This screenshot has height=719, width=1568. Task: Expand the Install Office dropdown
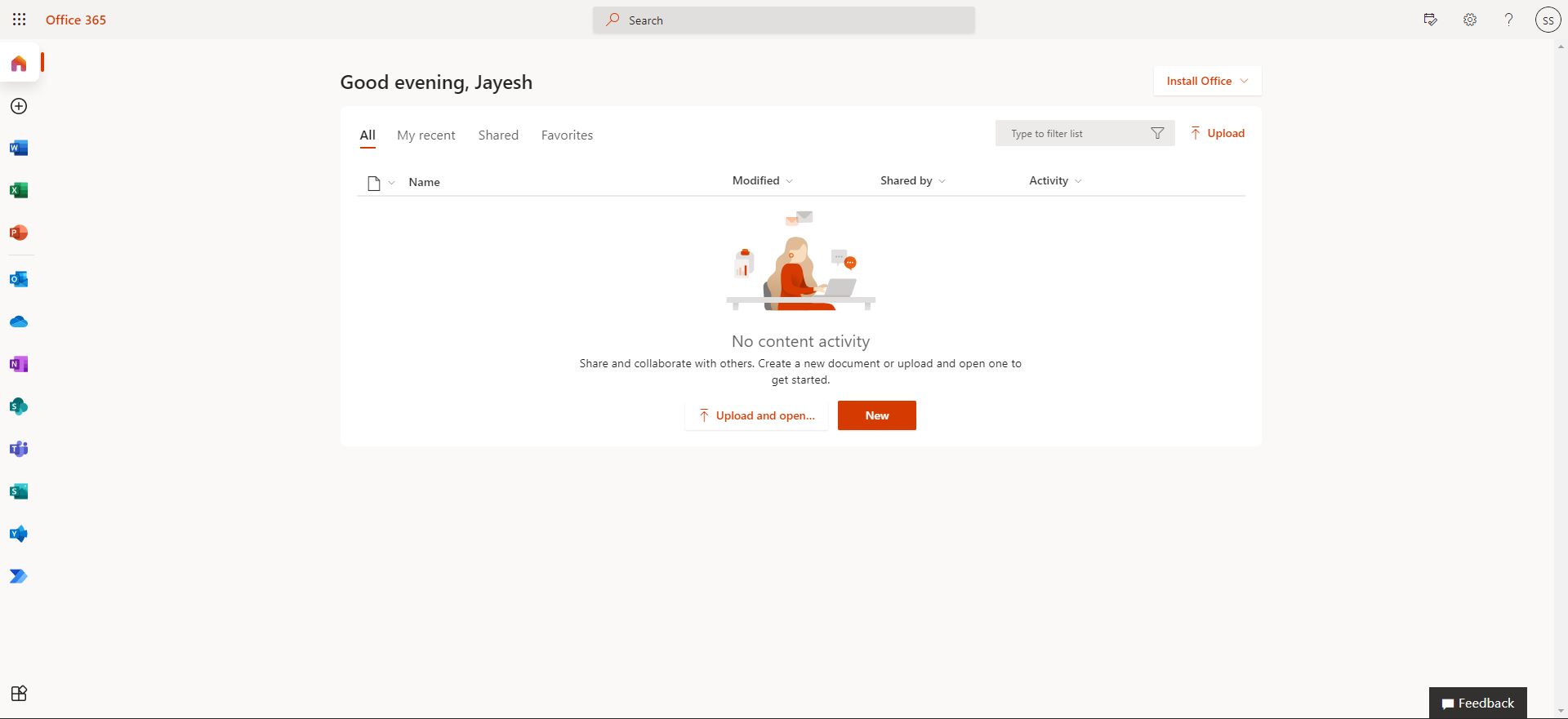(1207, 81)
